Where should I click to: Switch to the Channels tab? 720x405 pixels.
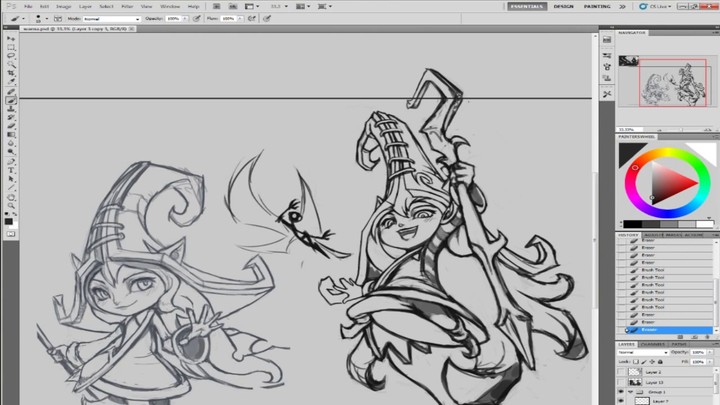(652, 344)
